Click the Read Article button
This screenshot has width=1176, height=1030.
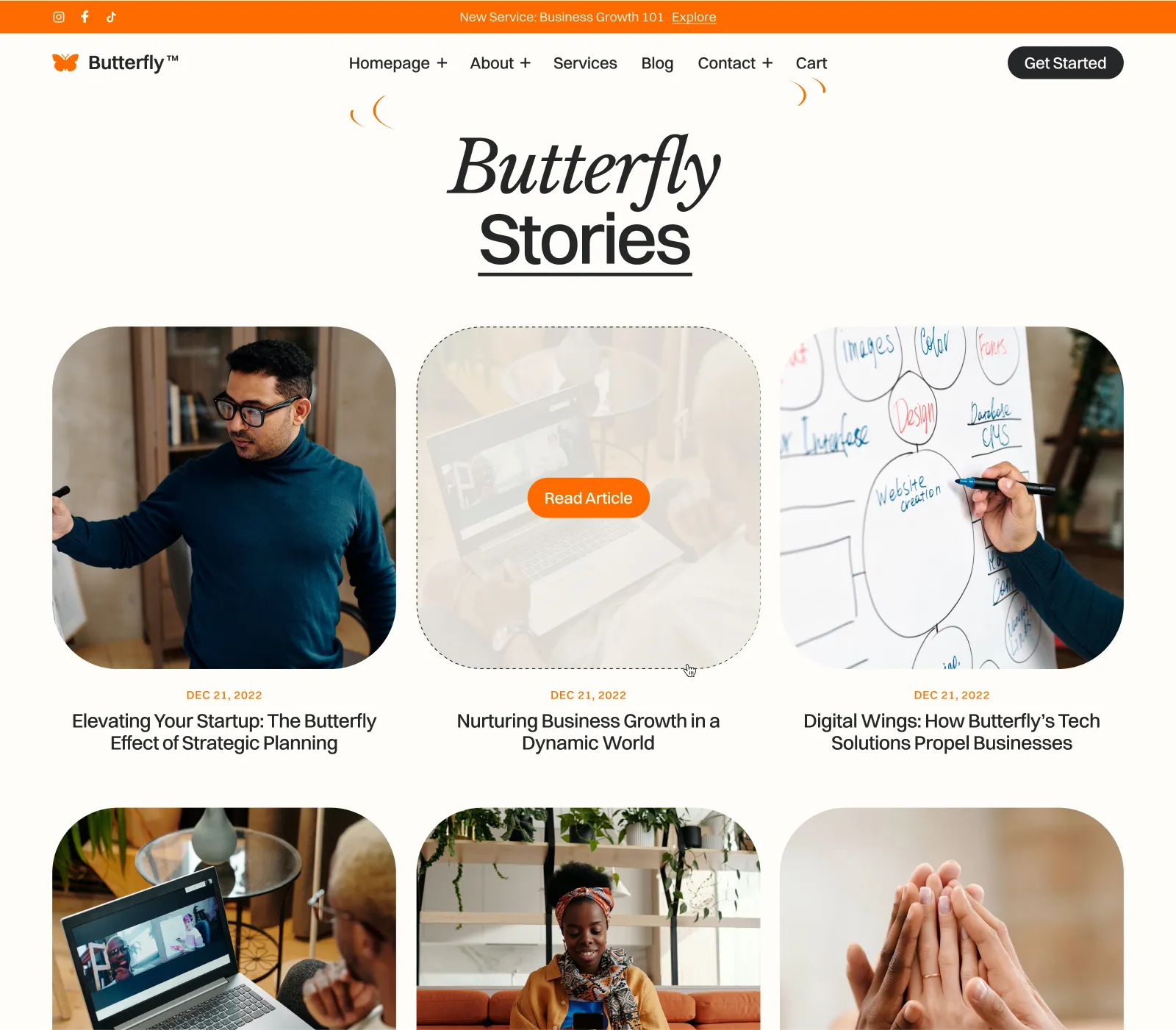[588, 498]
